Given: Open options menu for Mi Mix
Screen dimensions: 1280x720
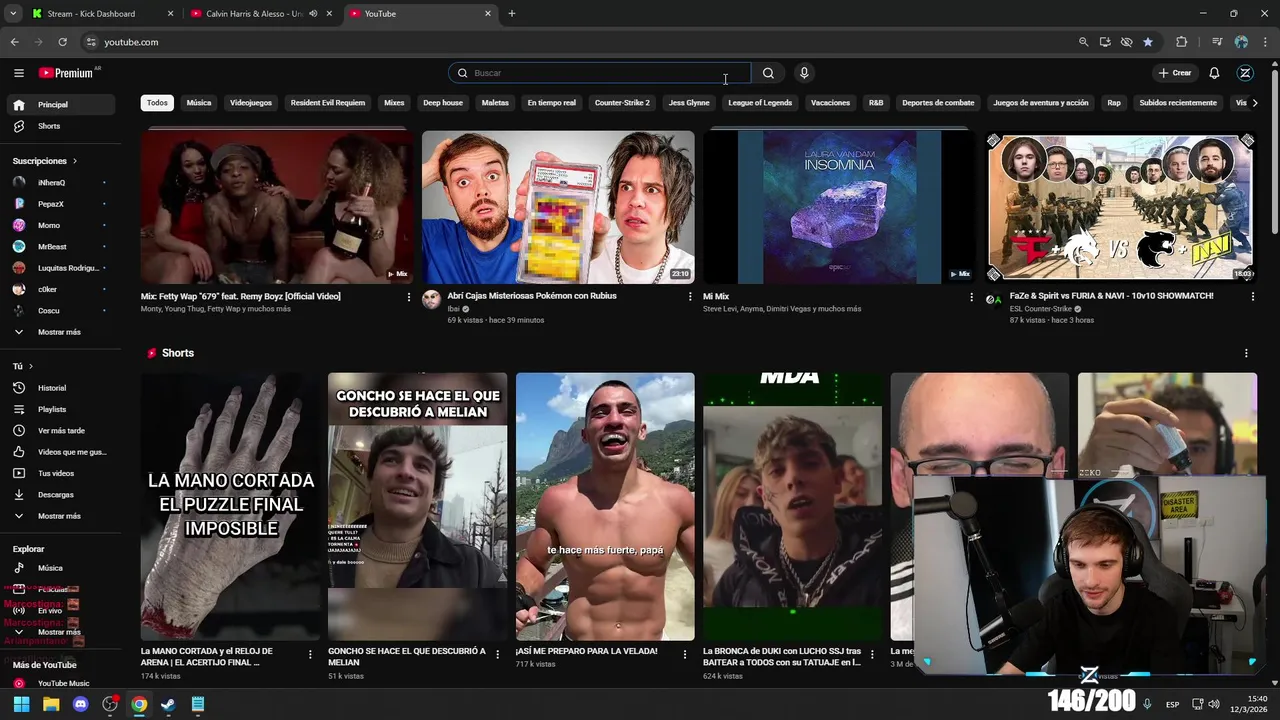Looking at the screenshot, I should pyautogui.click(x=971, y=297).
